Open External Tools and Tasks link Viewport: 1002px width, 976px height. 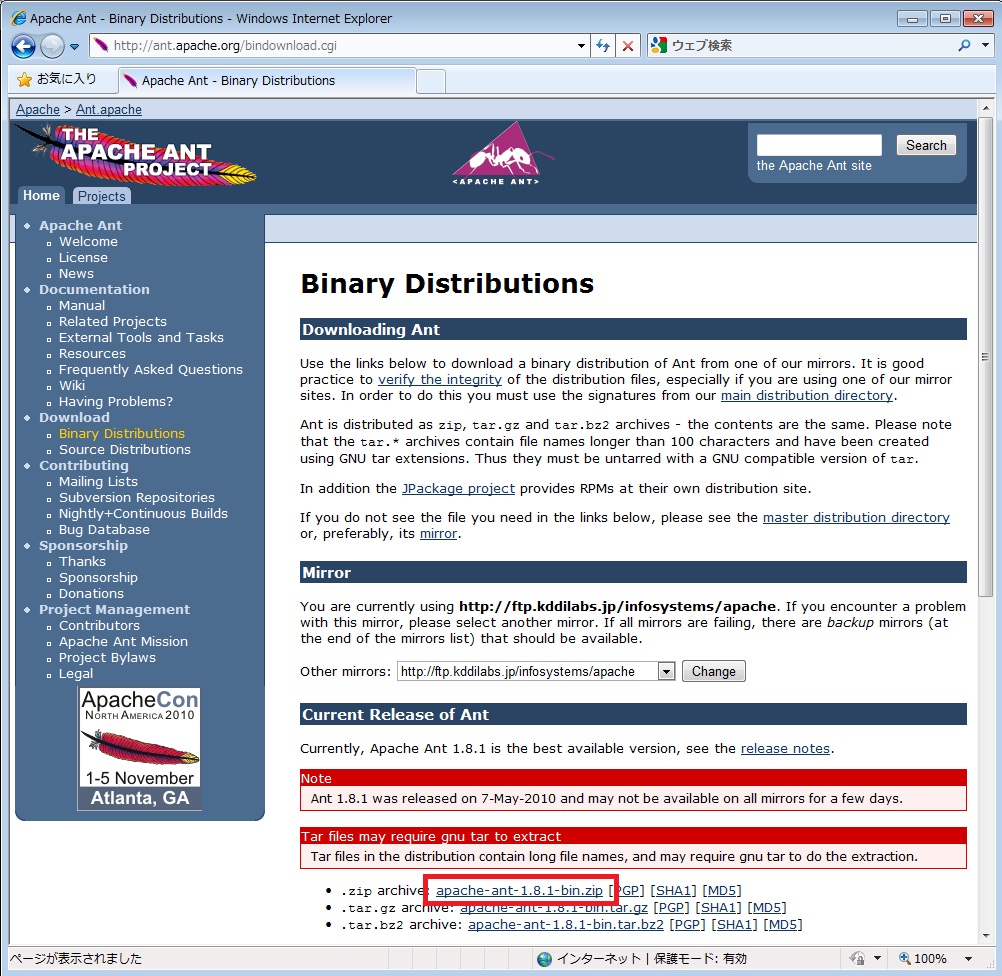point(141,337)
